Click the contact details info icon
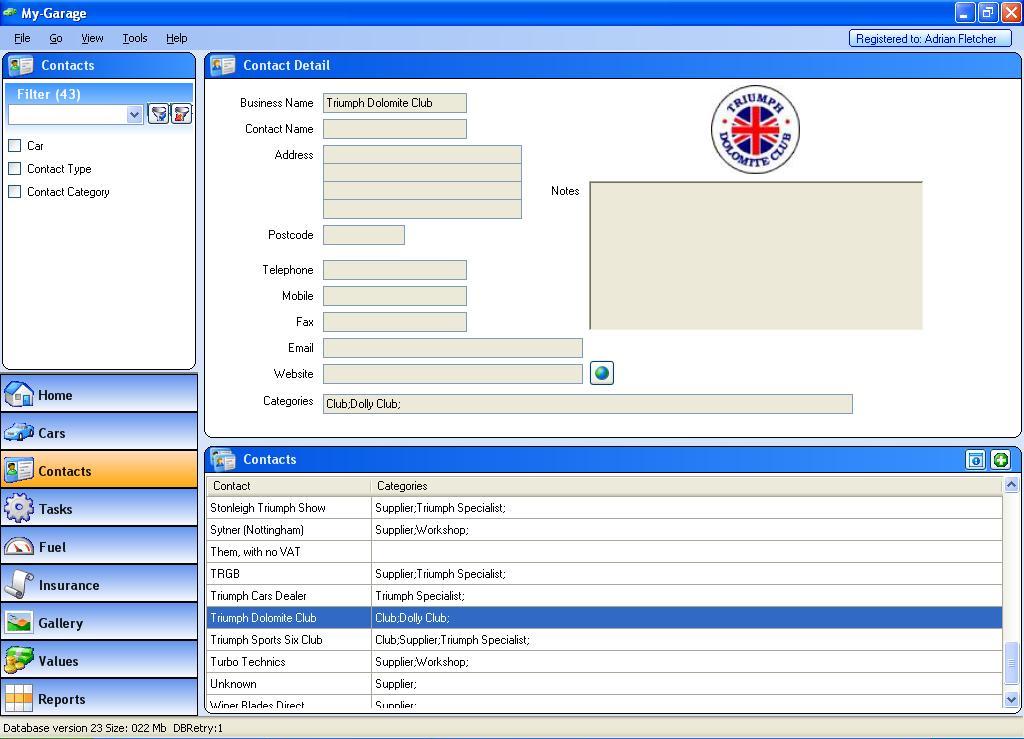This screenshot has width=1024, height=739. (975, 460)
